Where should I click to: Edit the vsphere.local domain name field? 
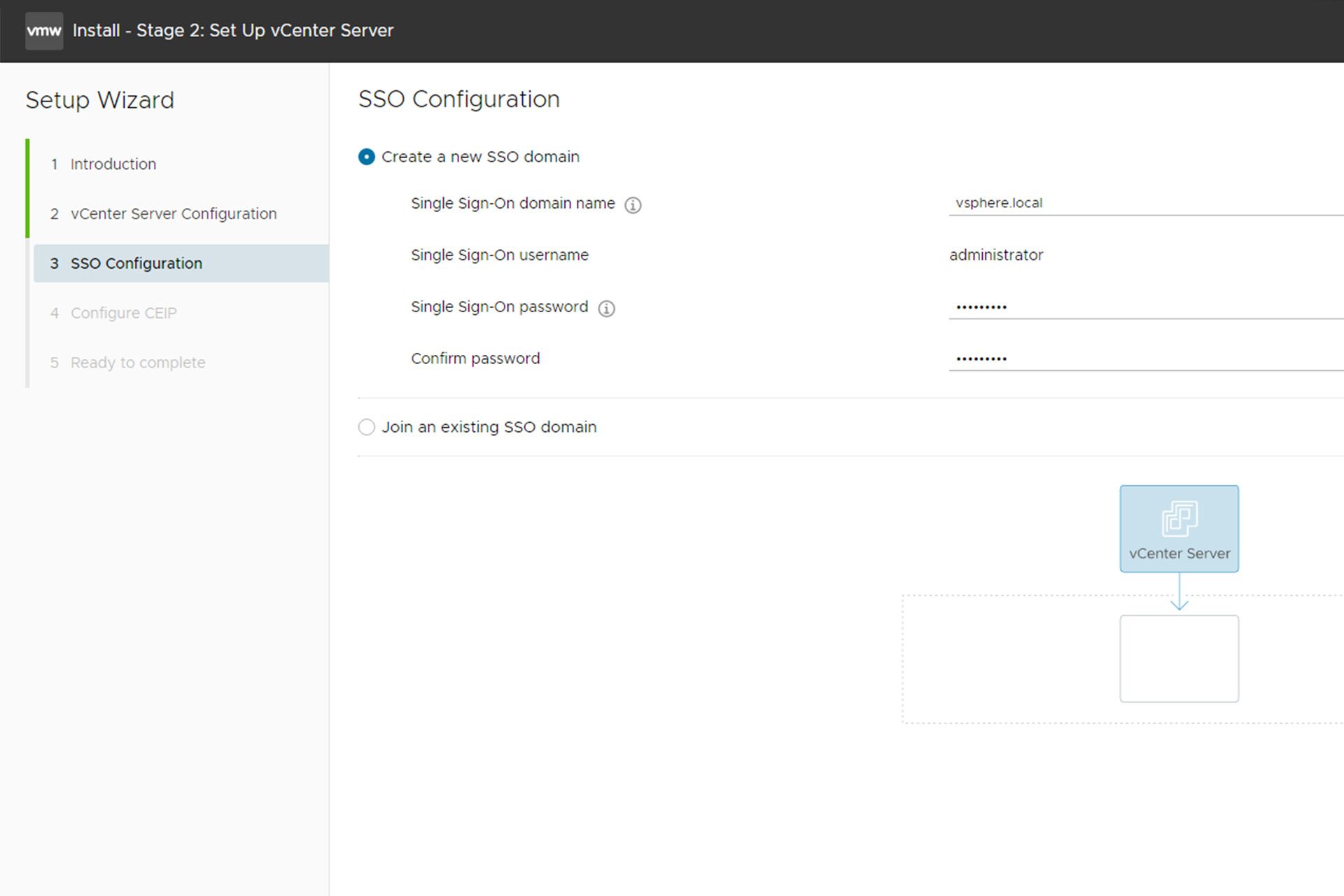[x=1146, y=203]
